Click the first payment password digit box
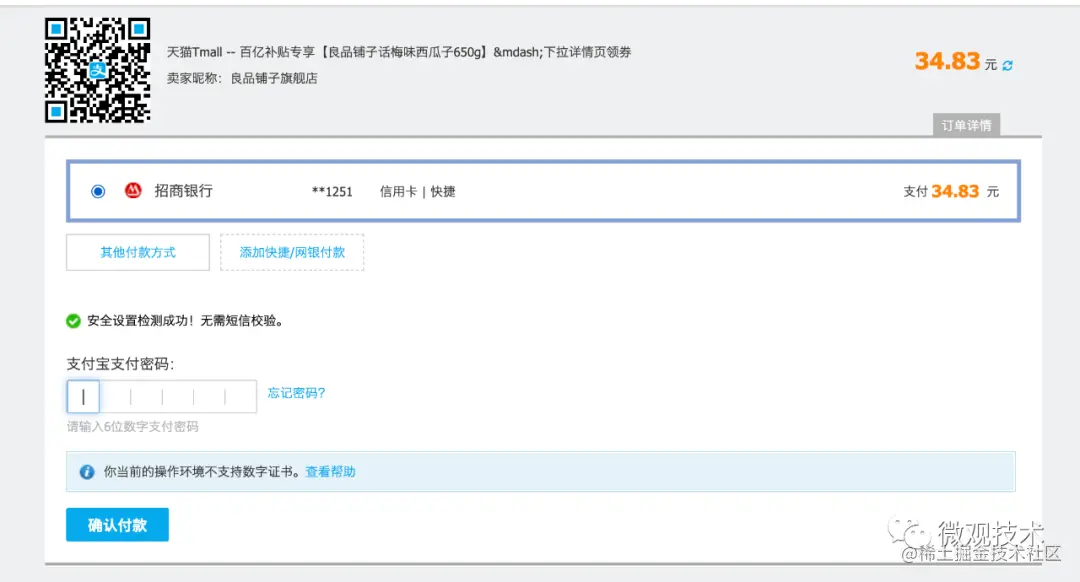This screenshot has width=1080, height=582. pyautogui.click(x=83, y=396)
